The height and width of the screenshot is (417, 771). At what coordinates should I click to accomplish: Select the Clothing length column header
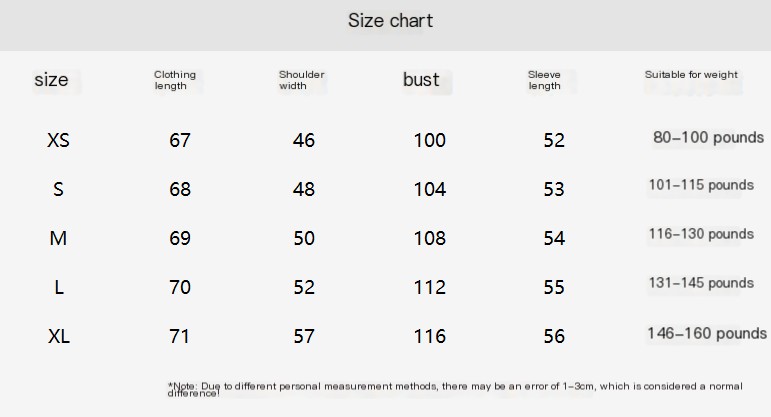tap(175, 80)
